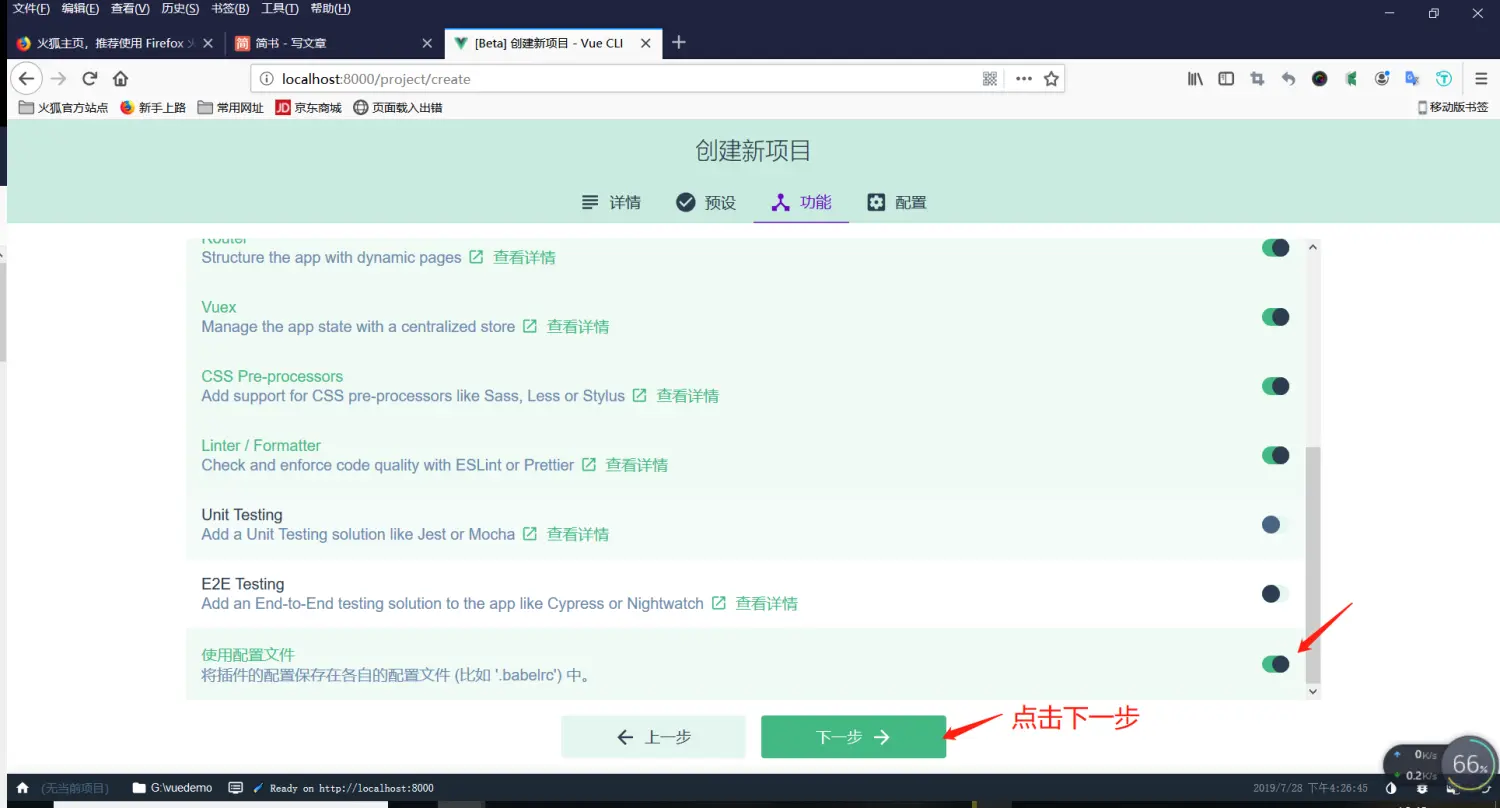Viewport: 1500px width, 808px height.
Task: Open the 查看(V) menu
Action: [130, 9]
